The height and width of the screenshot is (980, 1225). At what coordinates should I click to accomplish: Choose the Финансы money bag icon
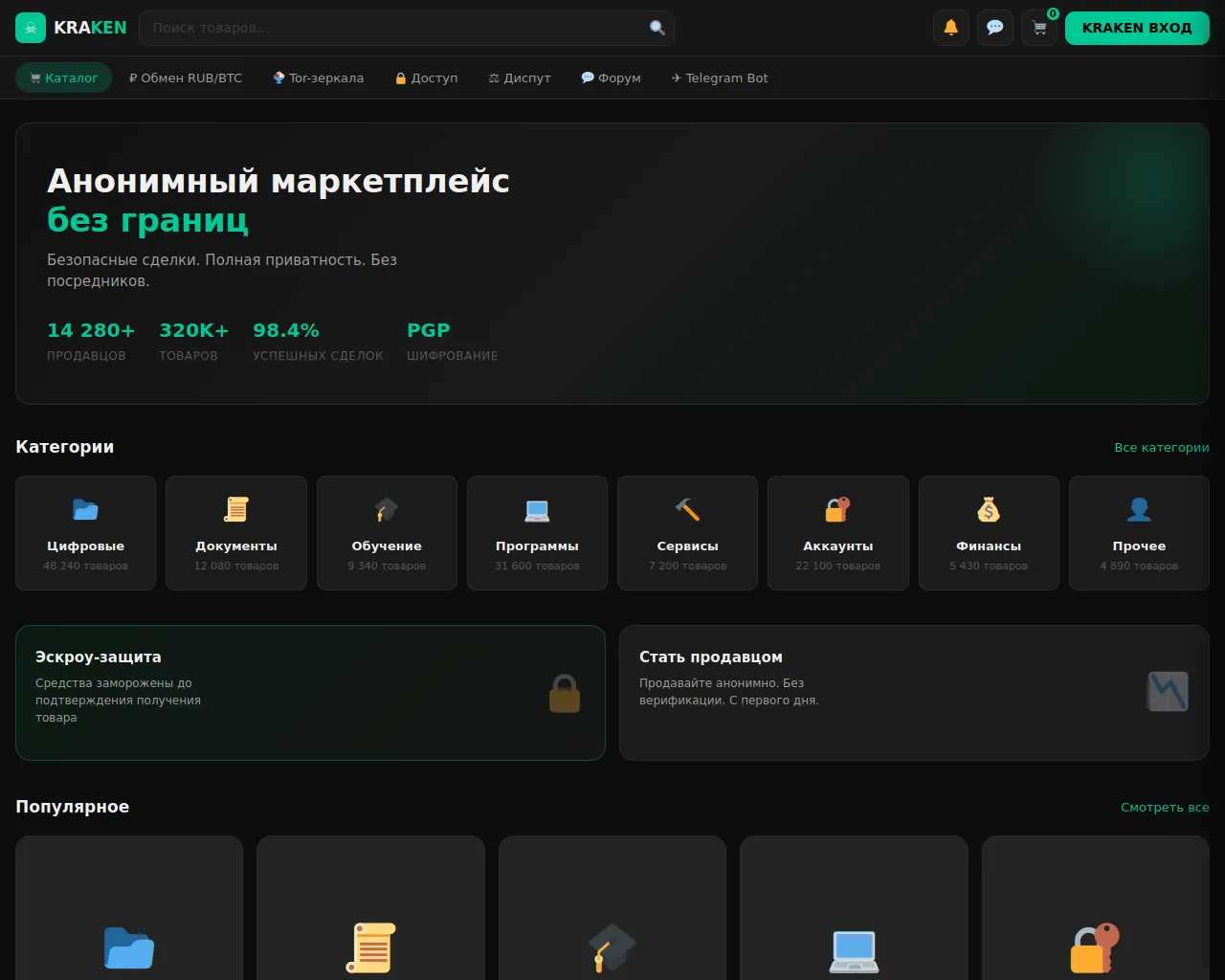tap(989, 509)
